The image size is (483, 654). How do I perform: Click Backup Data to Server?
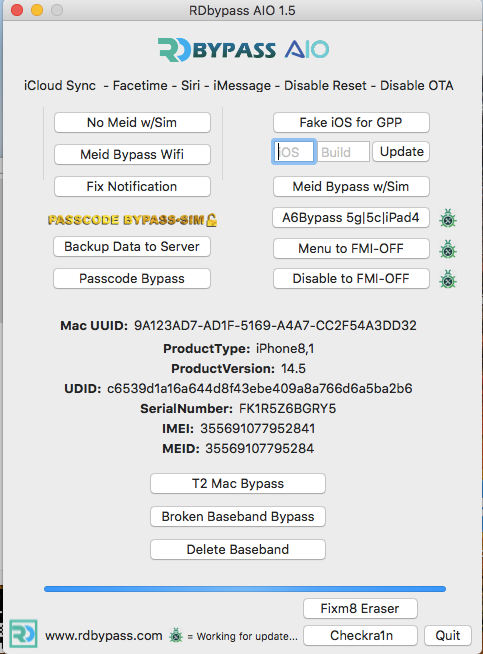(132, 247)
